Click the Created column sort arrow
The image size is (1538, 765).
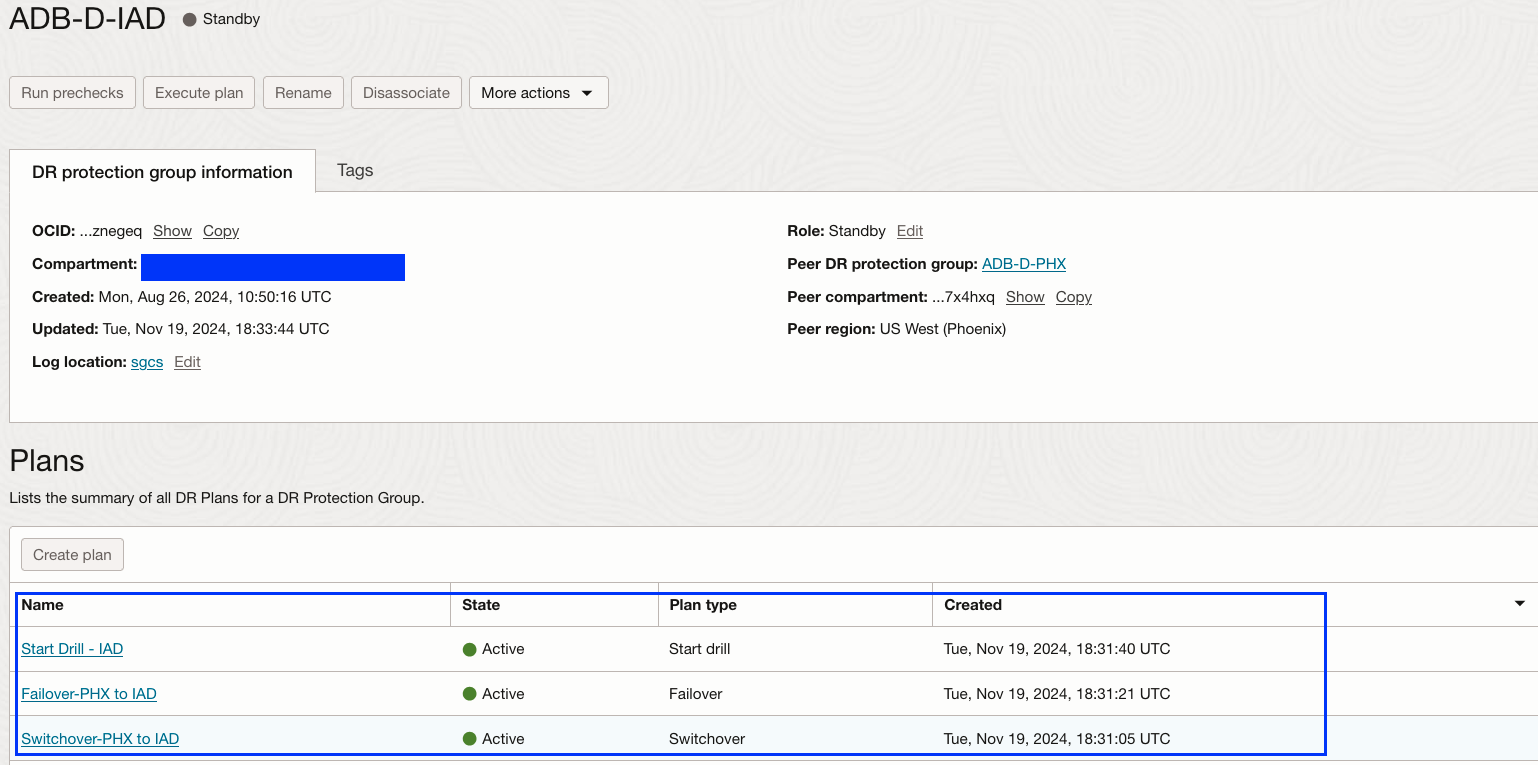(x=1520, y=604)
